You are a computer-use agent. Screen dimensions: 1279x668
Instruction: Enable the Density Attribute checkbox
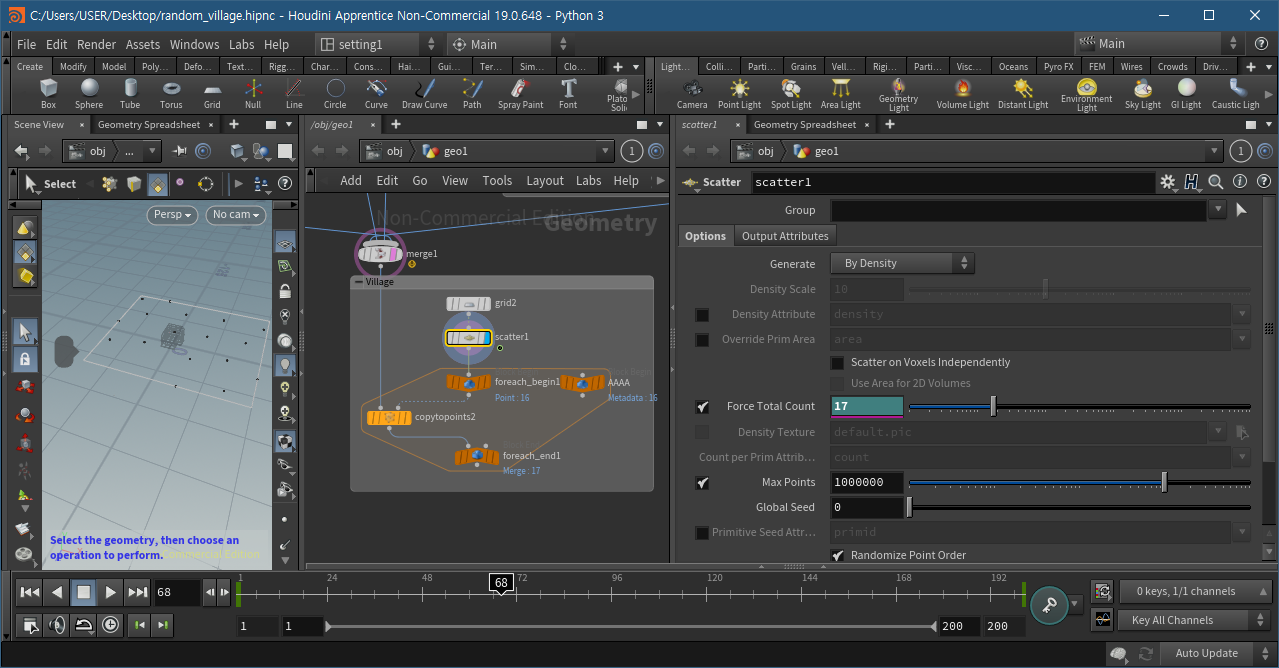tap(703, 314)
